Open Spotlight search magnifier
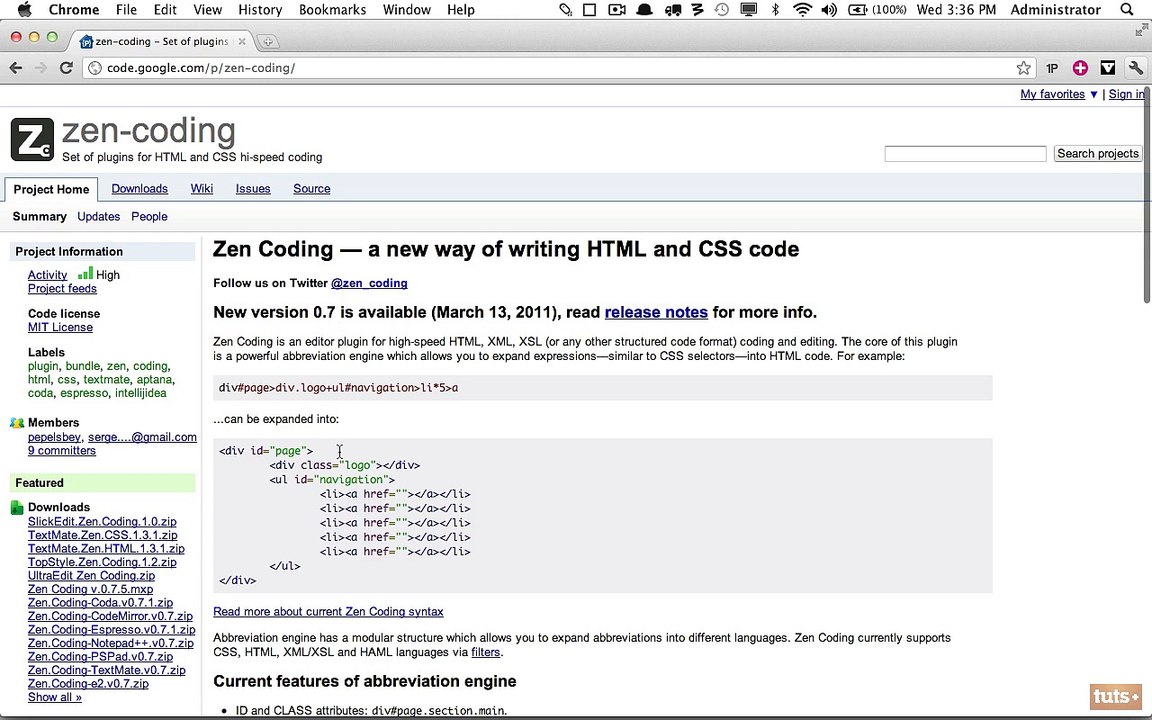The width and height of the screenshot is (1152, 720). tap(1126, 10)
